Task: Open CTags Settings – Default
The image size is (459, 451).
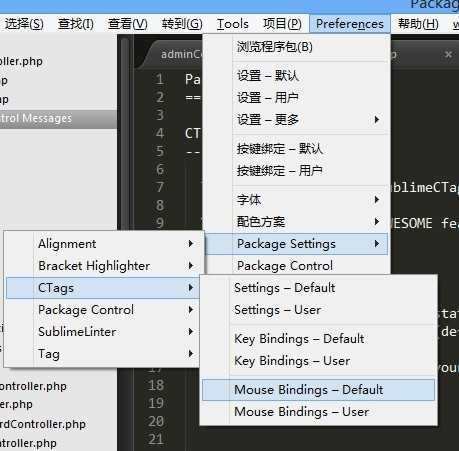Action: click(318, 288)
